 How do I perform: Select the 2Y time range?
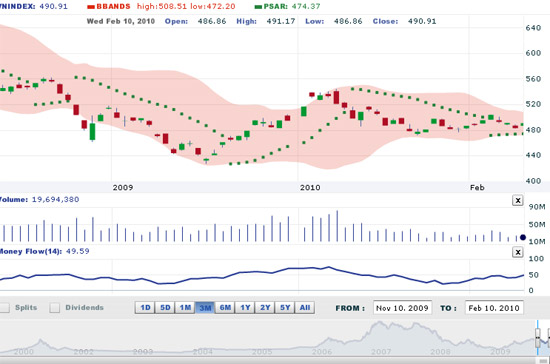pos(265,308)
